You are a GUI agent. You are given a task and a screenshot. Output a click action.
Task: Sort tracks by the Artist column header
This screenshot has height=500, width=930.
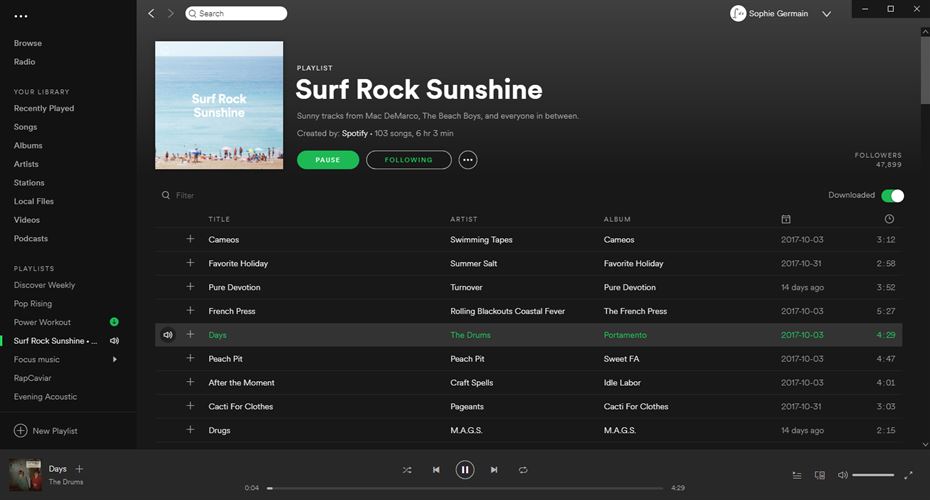(x=464, y=219)
